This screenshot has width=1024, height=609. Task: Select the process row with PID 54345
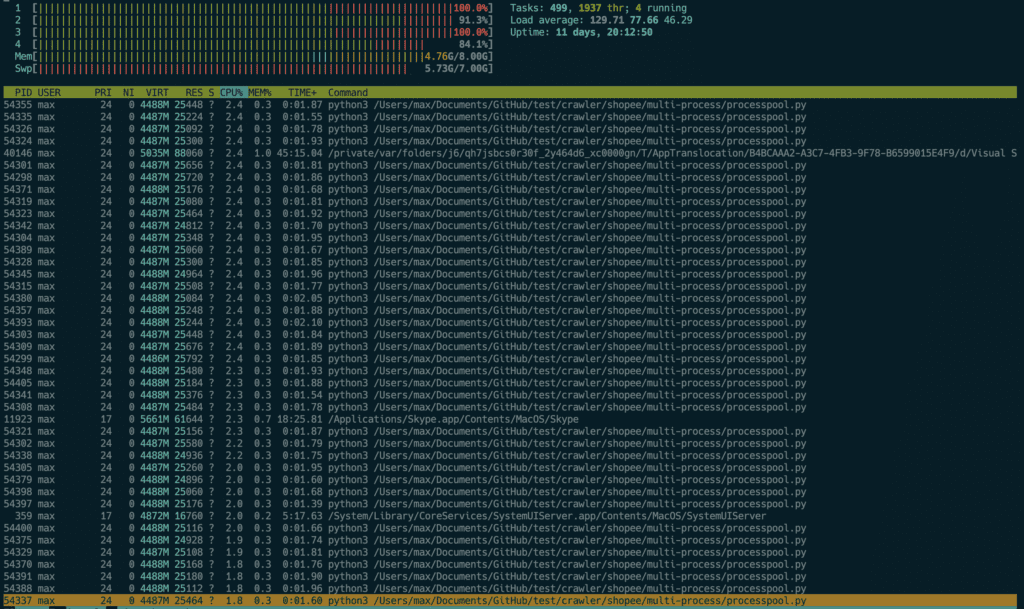(x=510, y=273)
